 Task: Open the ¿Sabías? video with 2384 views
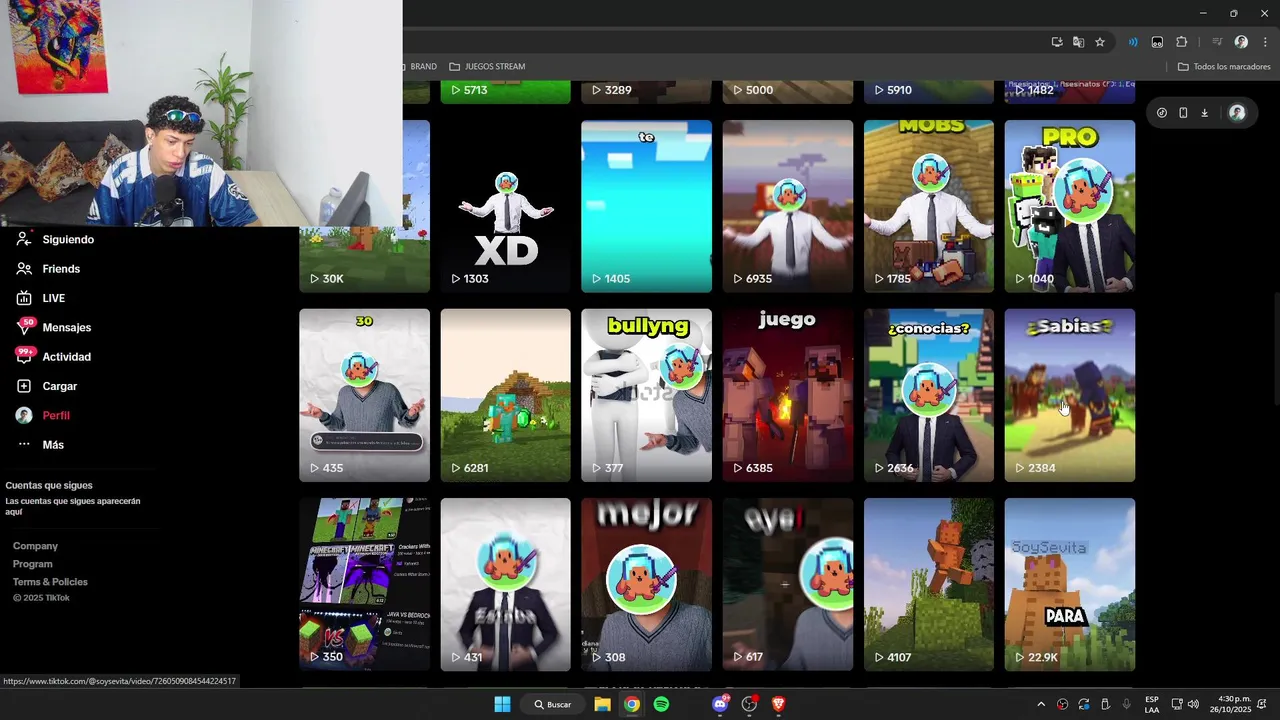1070,395
